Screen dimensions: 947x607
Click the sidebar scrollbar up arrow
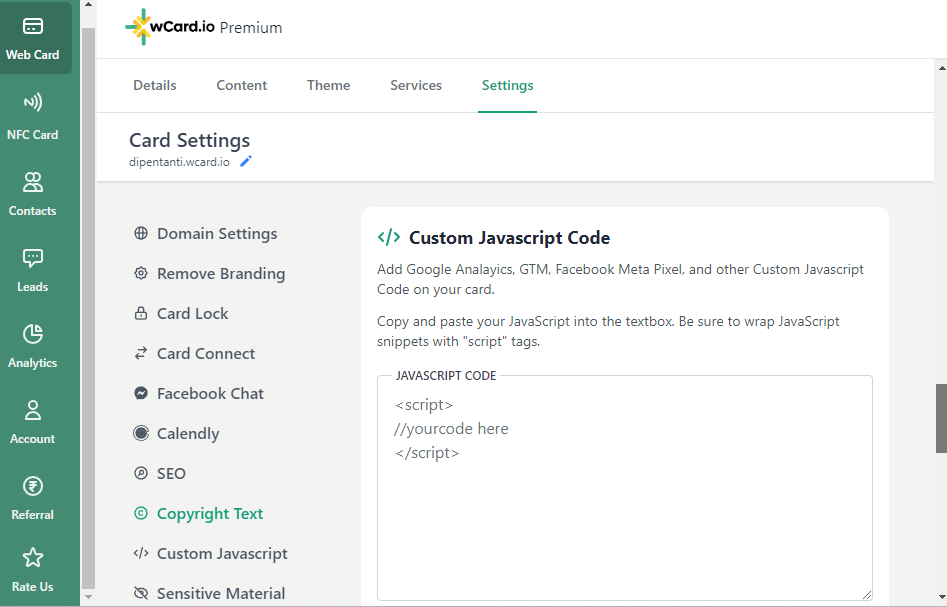tap(88, 5)
